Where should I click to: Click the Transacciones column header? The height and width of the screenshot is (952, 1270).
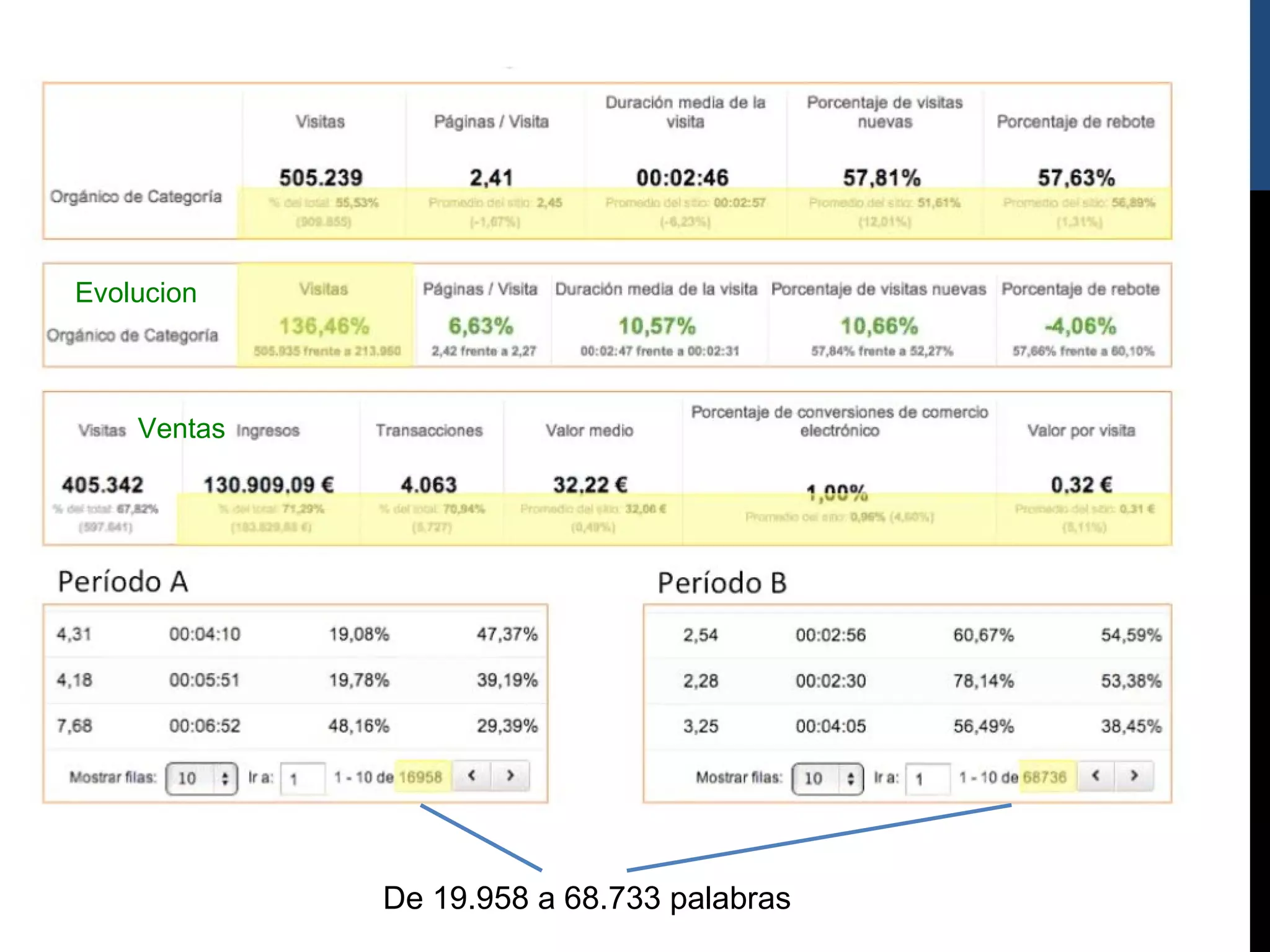tap(429, 430)
